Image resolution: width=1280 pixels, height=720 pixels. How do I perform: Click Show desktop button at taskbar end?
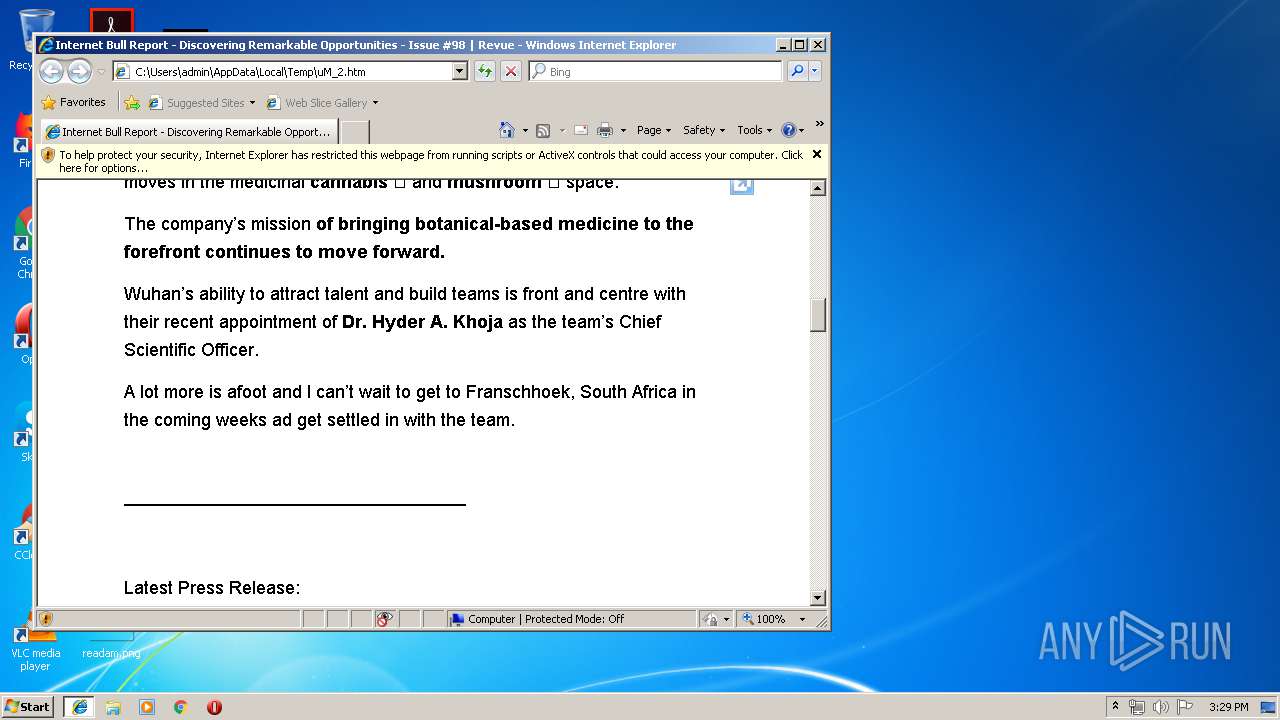[1269, 707]
